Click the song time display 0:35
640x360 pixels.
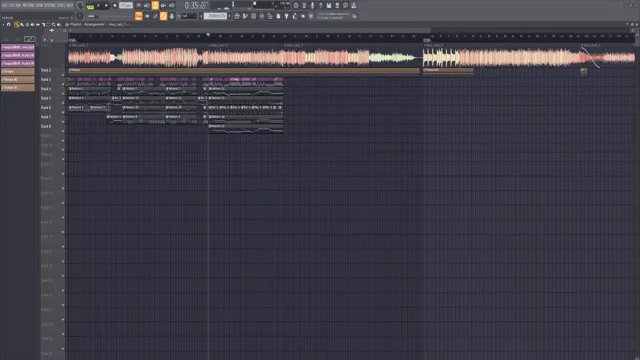coord(195,6)
